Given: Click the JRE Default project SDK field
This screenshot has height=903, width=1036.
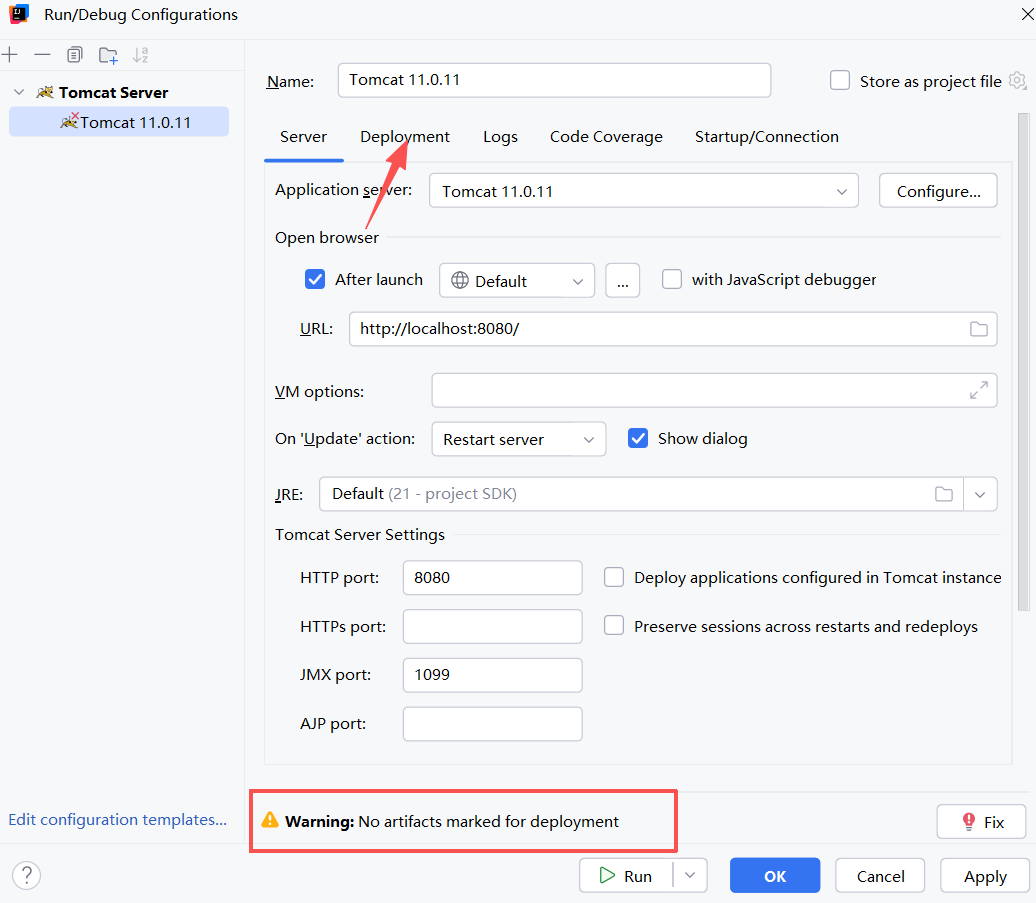Looking at the screenshot, I should (641, 494).
